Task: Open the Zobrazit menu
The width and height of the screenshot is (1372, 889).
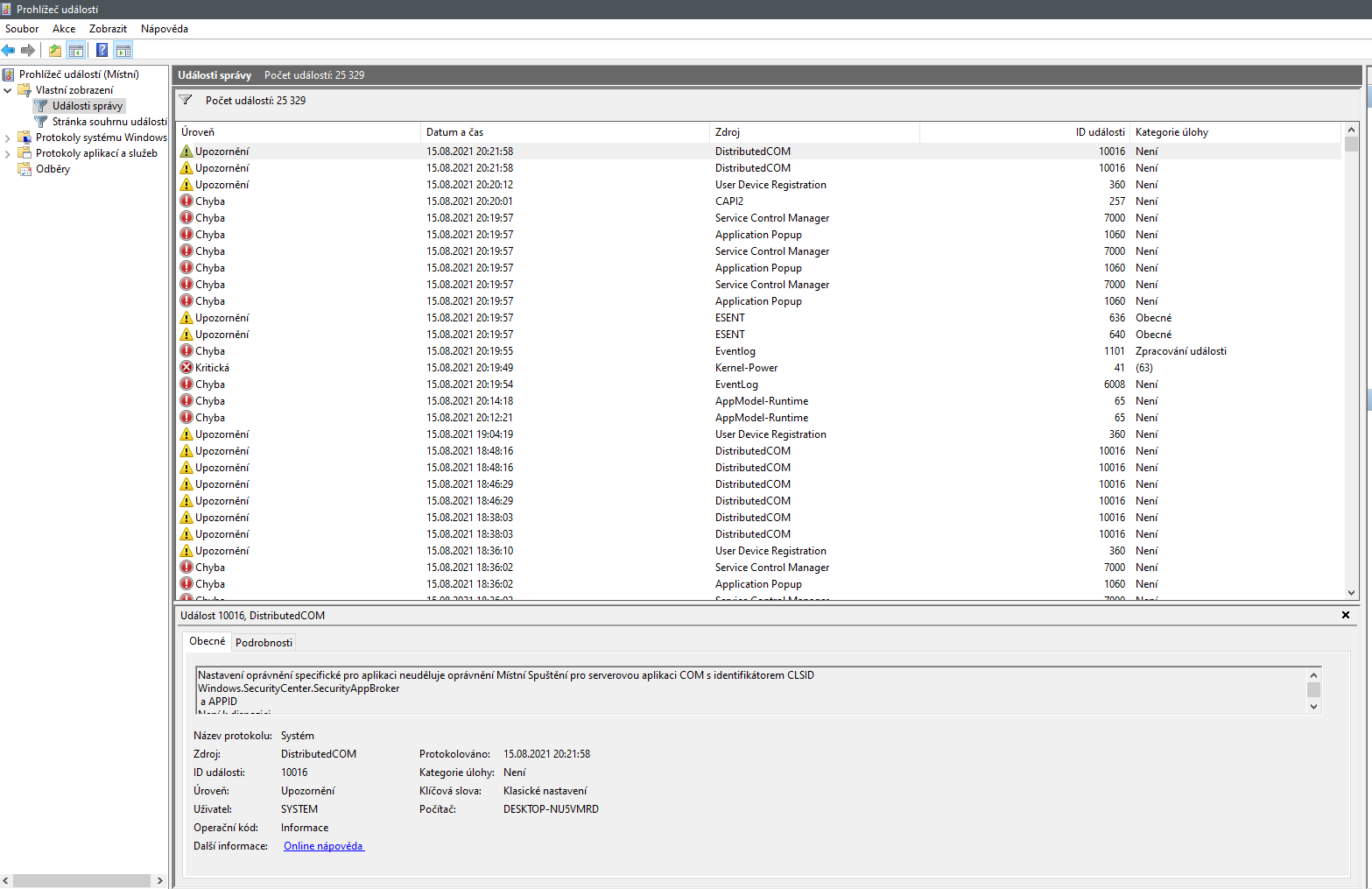Action: pos(108,29)
